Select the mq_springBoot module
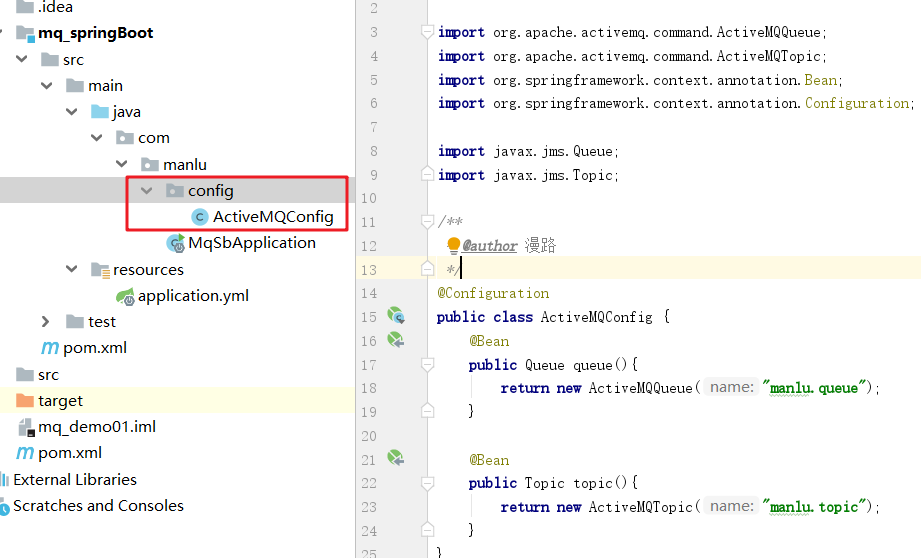 coord(95,33)
